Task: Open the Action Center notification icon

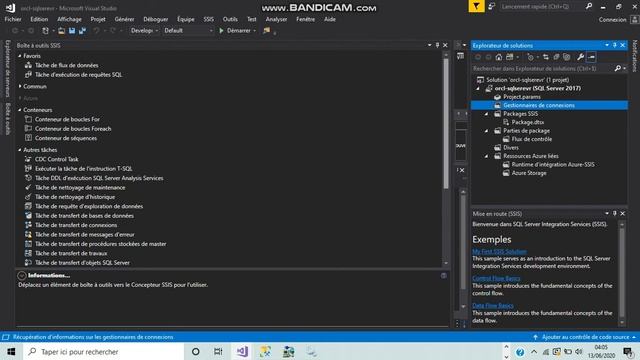Action: [628, 351]
